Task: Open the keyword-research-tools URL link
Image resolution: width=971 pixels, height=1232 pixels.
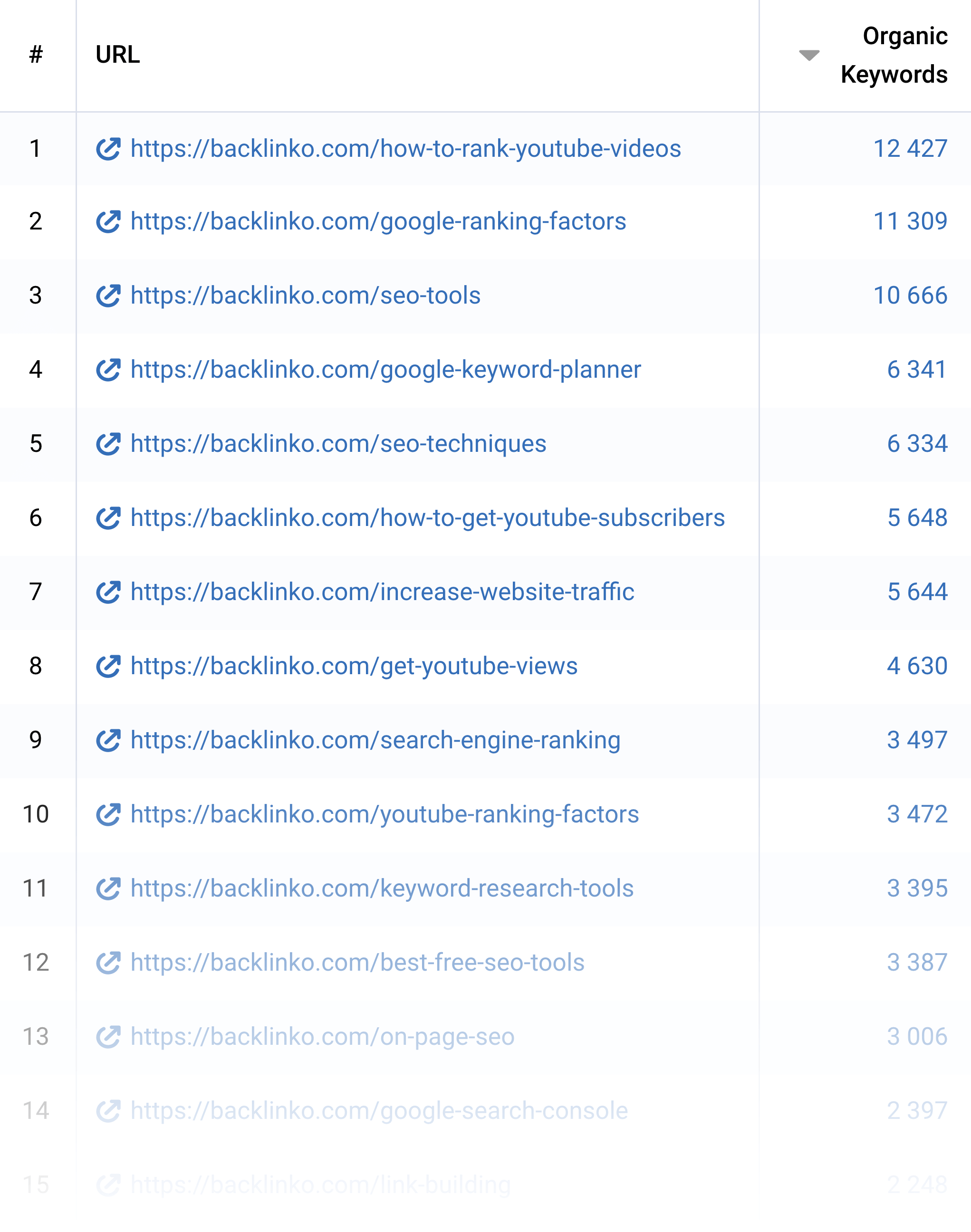Action: (382, 889)
